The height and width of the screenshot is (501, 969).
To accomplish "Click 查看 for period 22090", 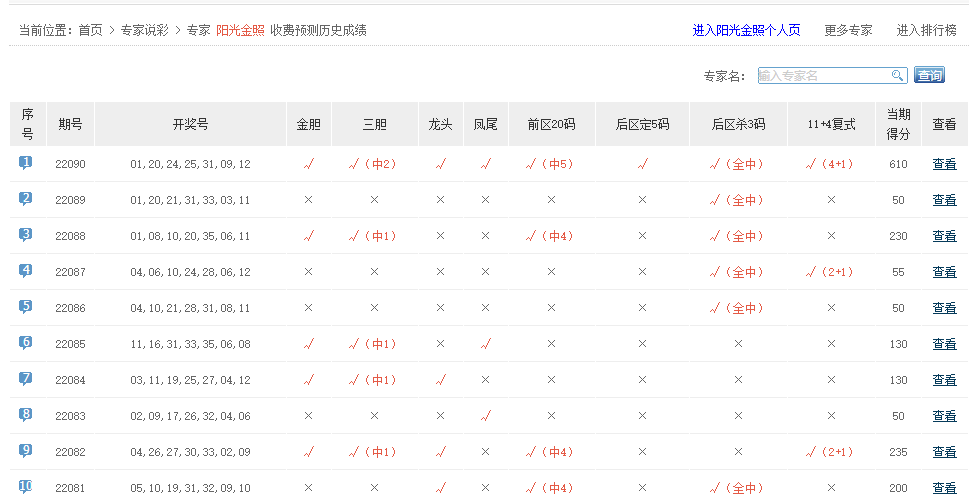I will [x=944, y=164].
